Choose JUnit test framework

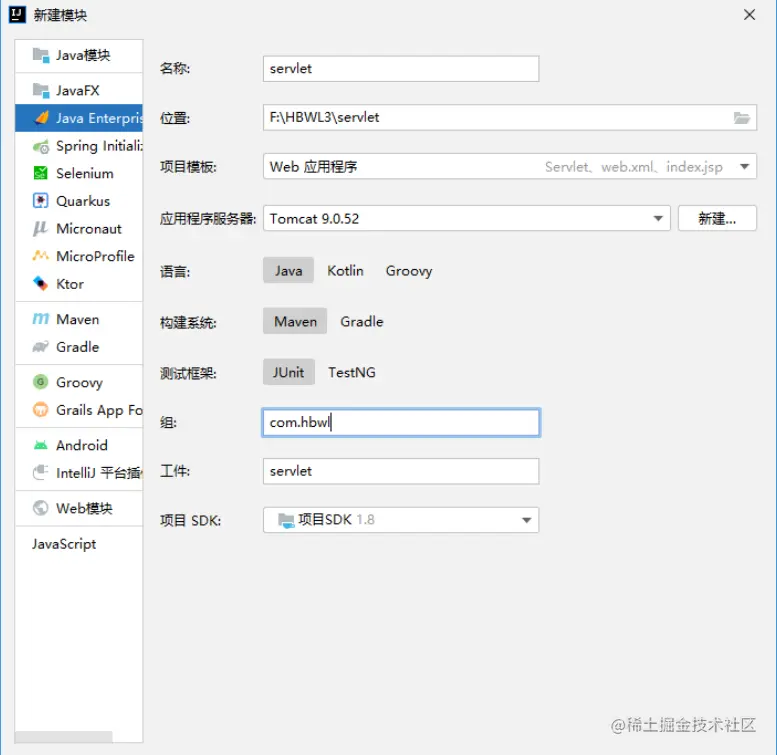coord(288,372)
